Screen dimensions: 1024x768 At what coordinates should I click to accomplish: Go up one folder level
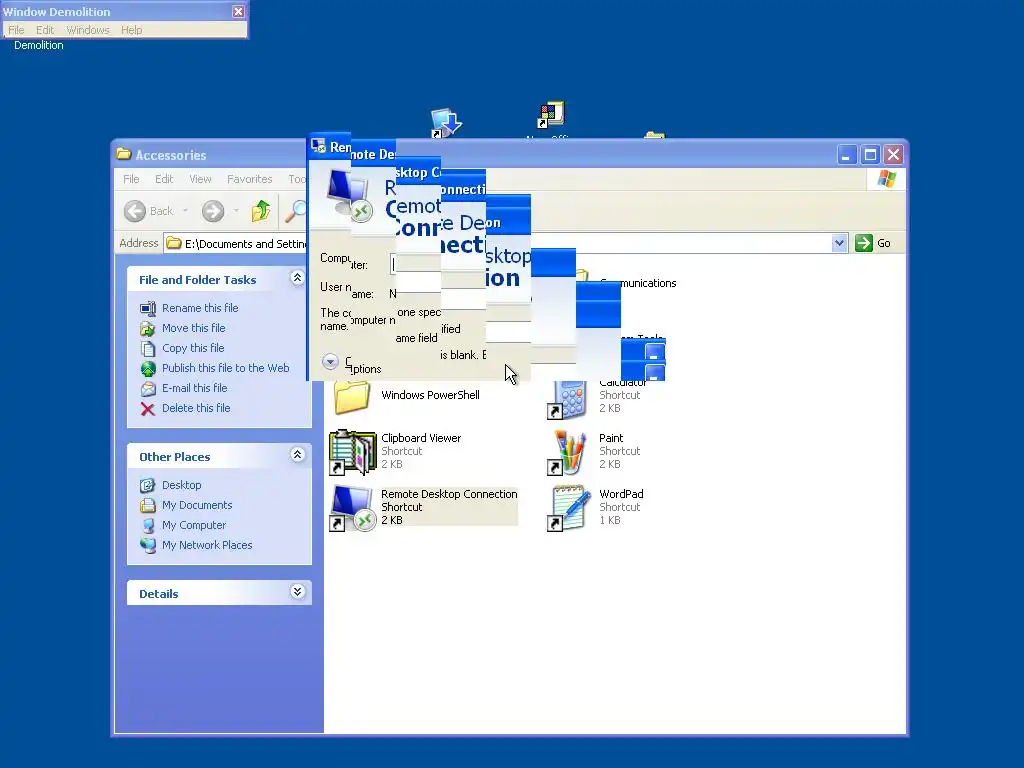pos(261,211)
